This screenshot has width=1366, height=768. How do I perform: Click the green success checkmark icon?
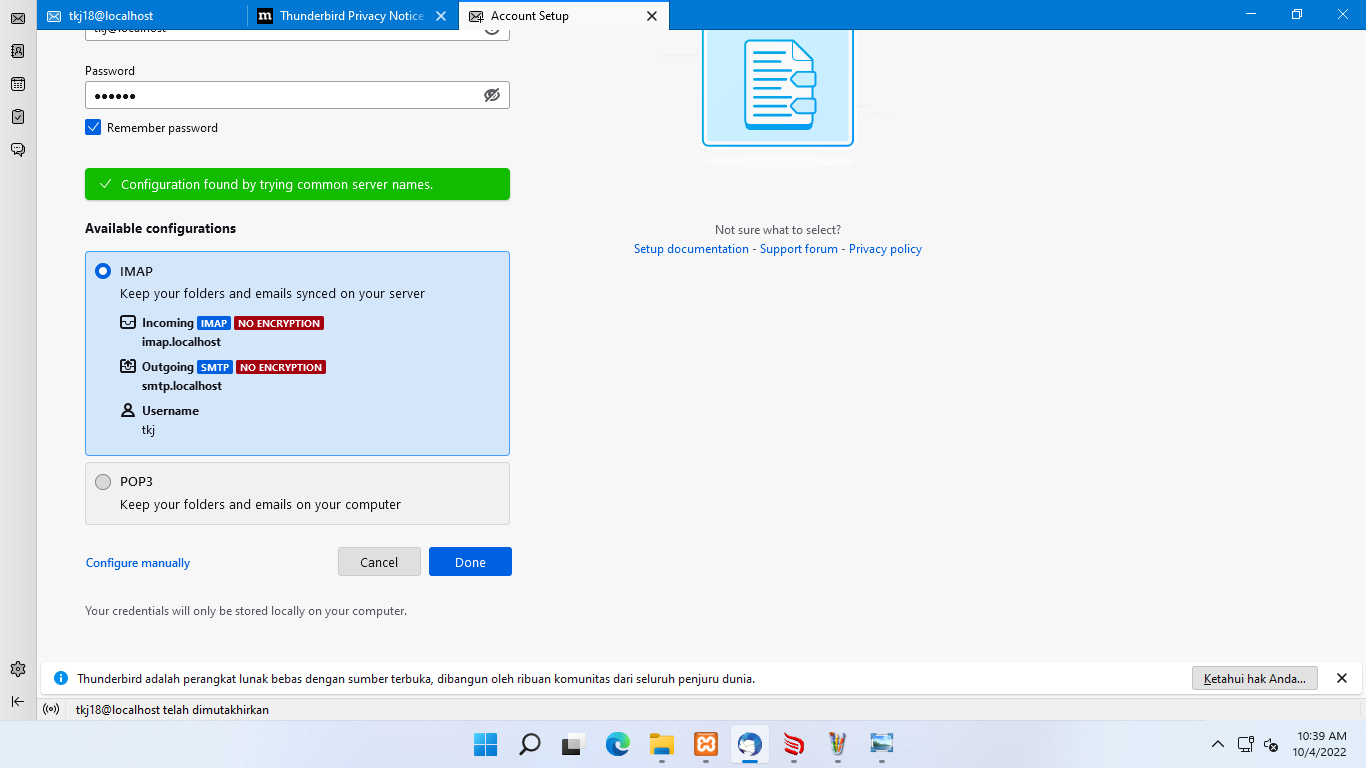[x=104, y=184]
